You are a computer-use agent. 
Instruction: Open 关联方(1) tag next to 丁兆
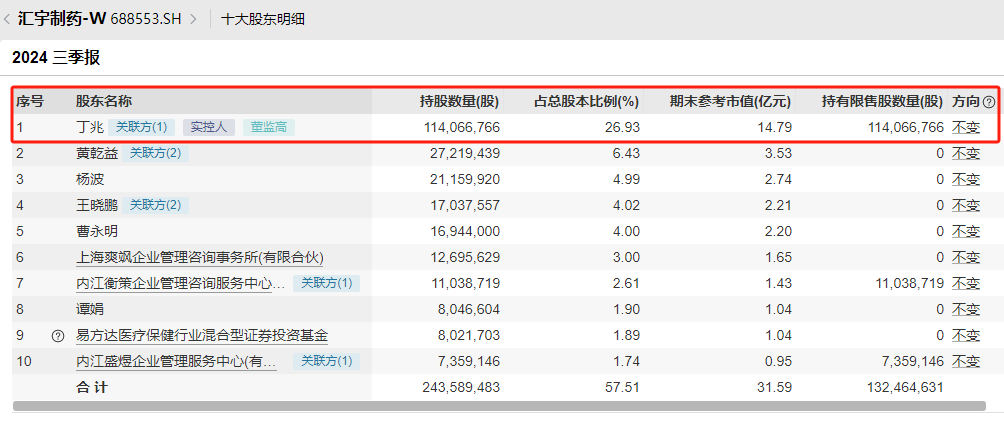[x=142, y=127]
